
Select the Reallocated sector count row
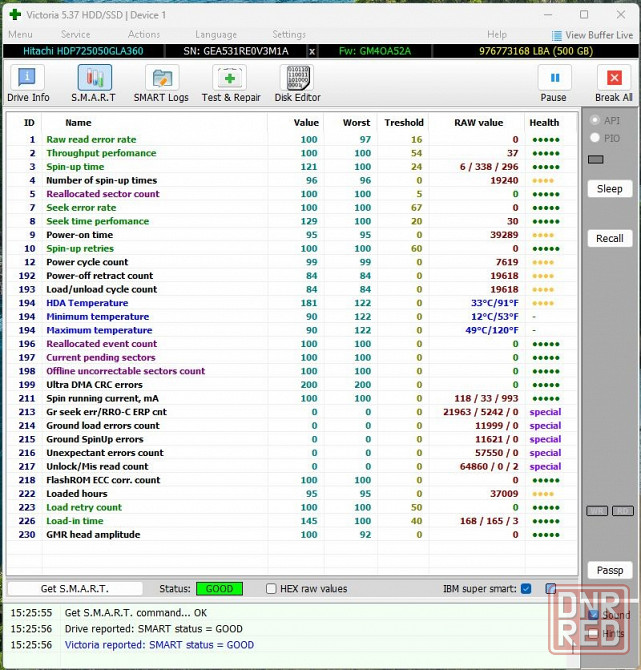click(102, 194)
